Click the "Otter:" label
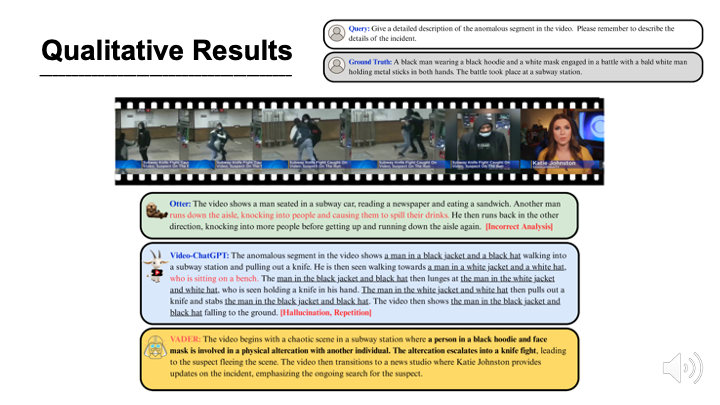This screenshot has width=720, height=405. tap(180, 204)
